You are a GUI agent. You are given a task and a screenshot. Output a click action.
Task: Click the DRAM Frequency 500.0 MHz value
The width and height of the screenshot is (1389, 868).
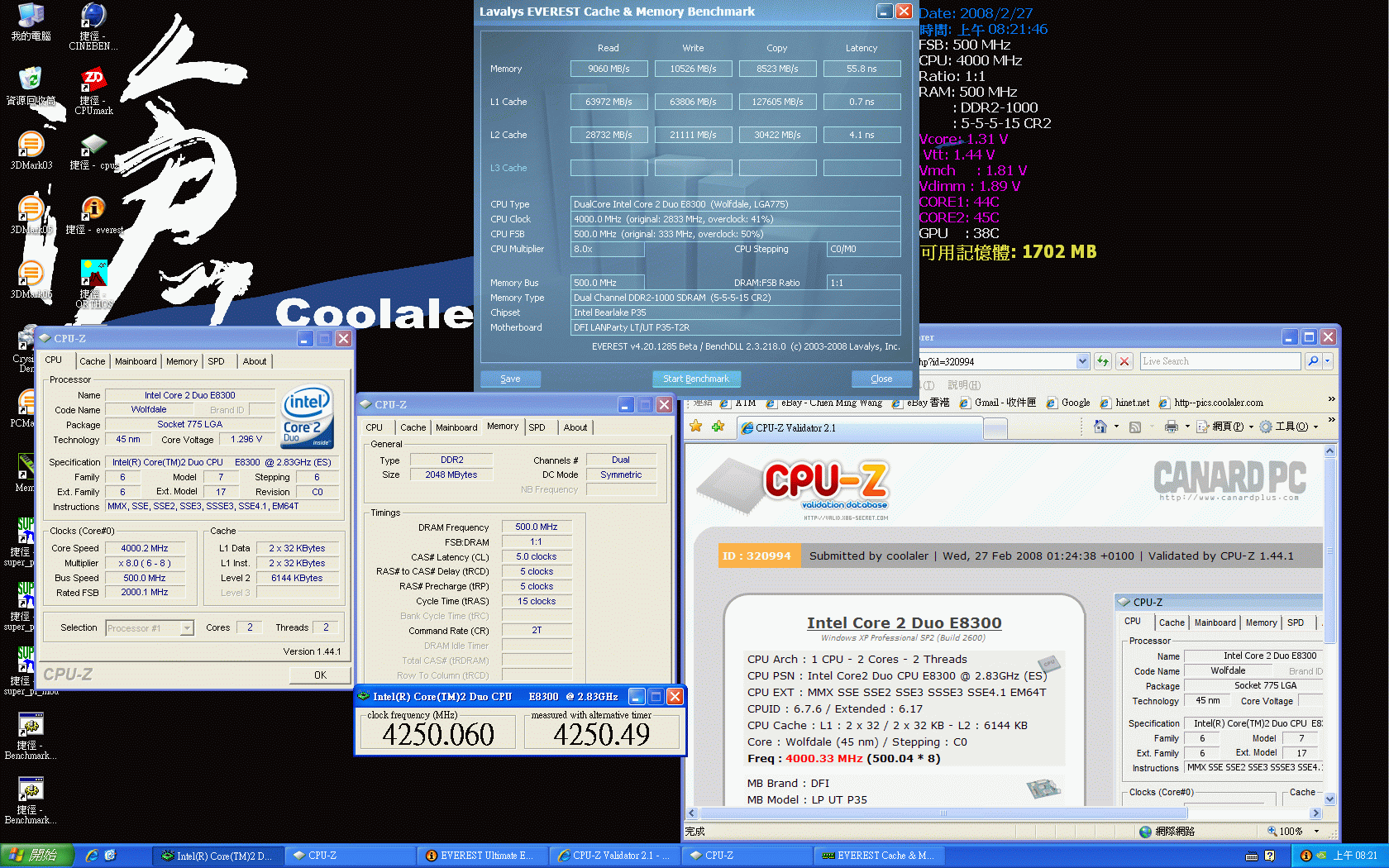[537, 527]
